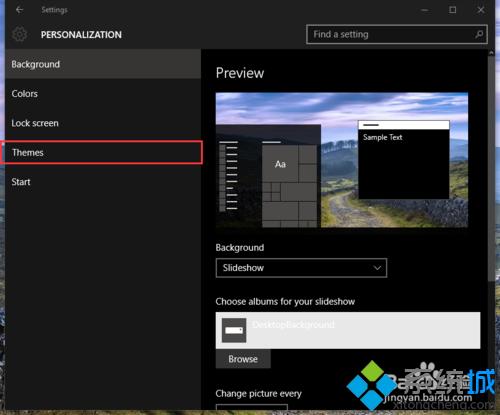Minimize the Settings window
500x415 pixels.
tap(425, 10)
